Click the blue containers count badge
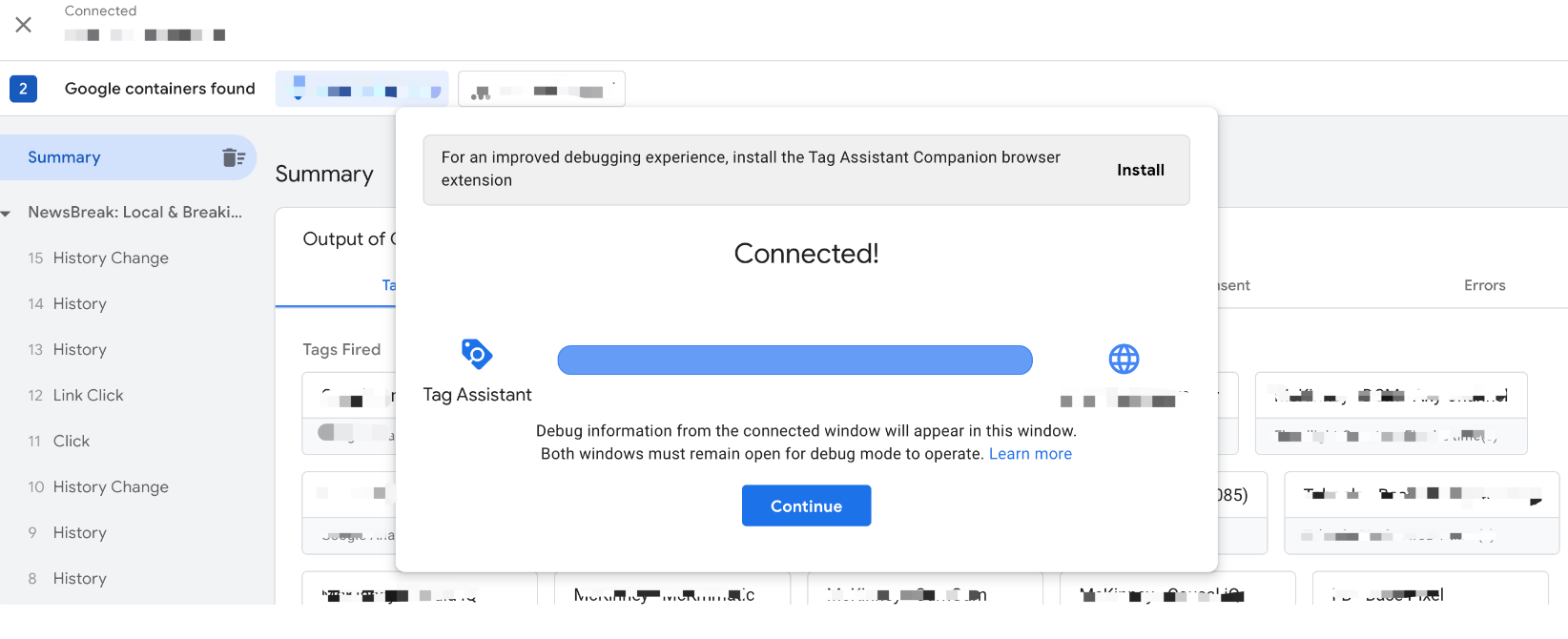Image resolution: width=1568 pixels, height=639 pixels. [23, 89]
